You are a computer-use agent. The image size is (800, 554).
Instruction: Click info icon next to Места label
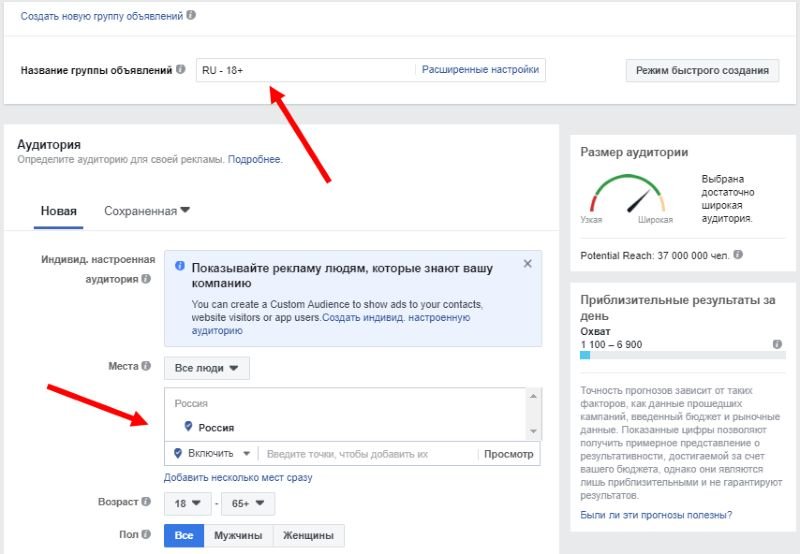pyautogui.click(x=146, y=367)
